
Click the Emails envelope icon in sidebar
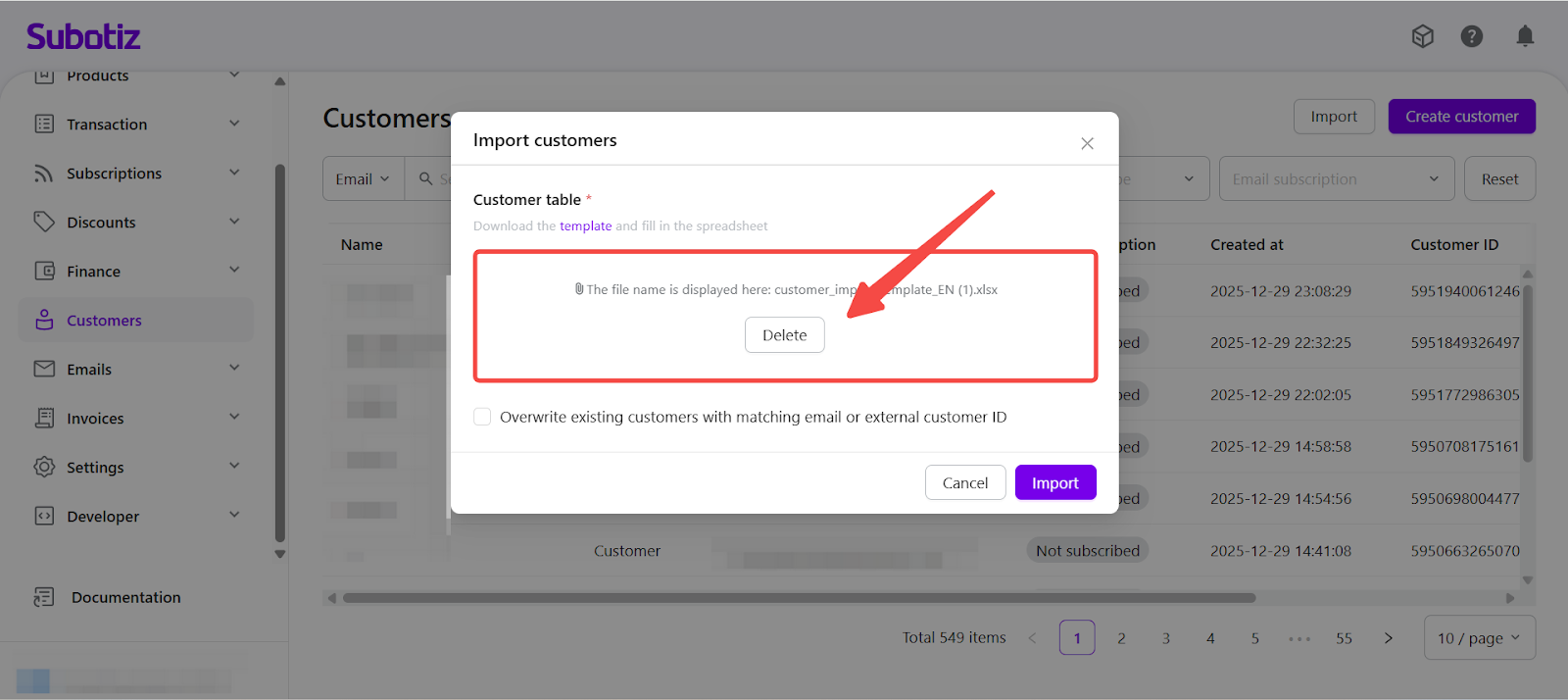tap(44, 370)
